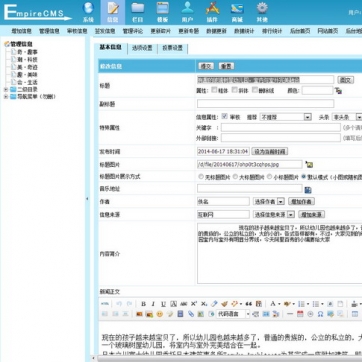
Task: Click the 增加作者 button
Action: [x=301, y=202]
